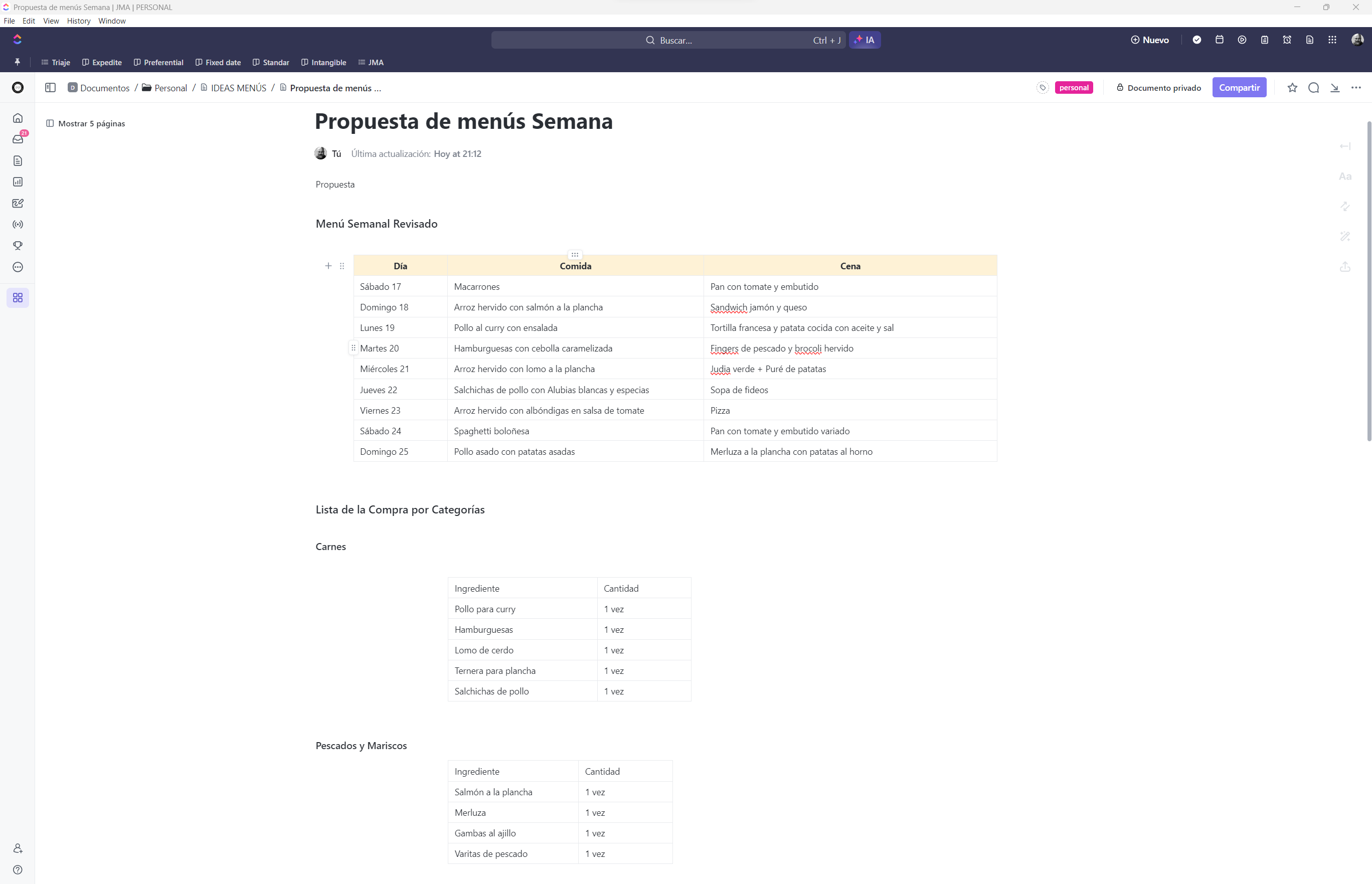
Task: Click the Compartir button
Action: [1239, 88]
